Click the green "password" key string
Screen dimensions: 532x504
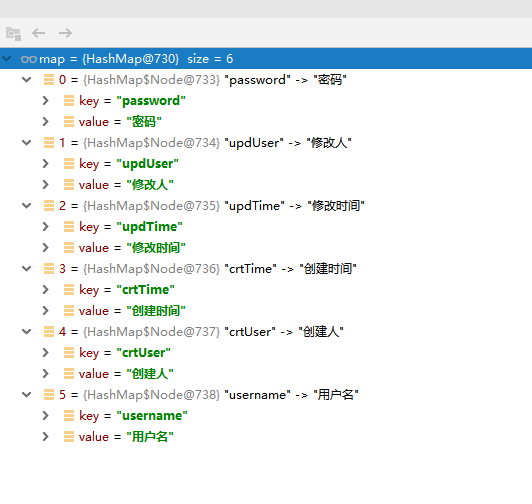[151, 101]
